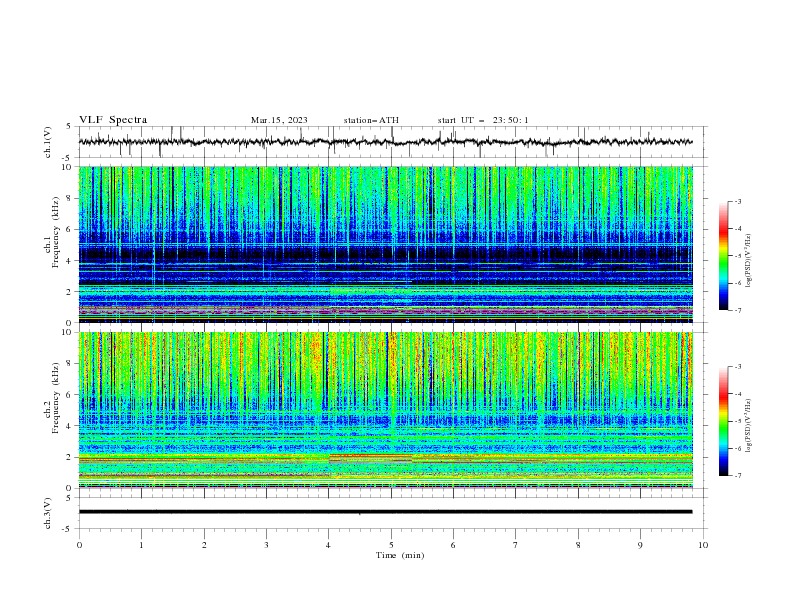Click the 'Time (min)' axis label

tap(400, 555)
